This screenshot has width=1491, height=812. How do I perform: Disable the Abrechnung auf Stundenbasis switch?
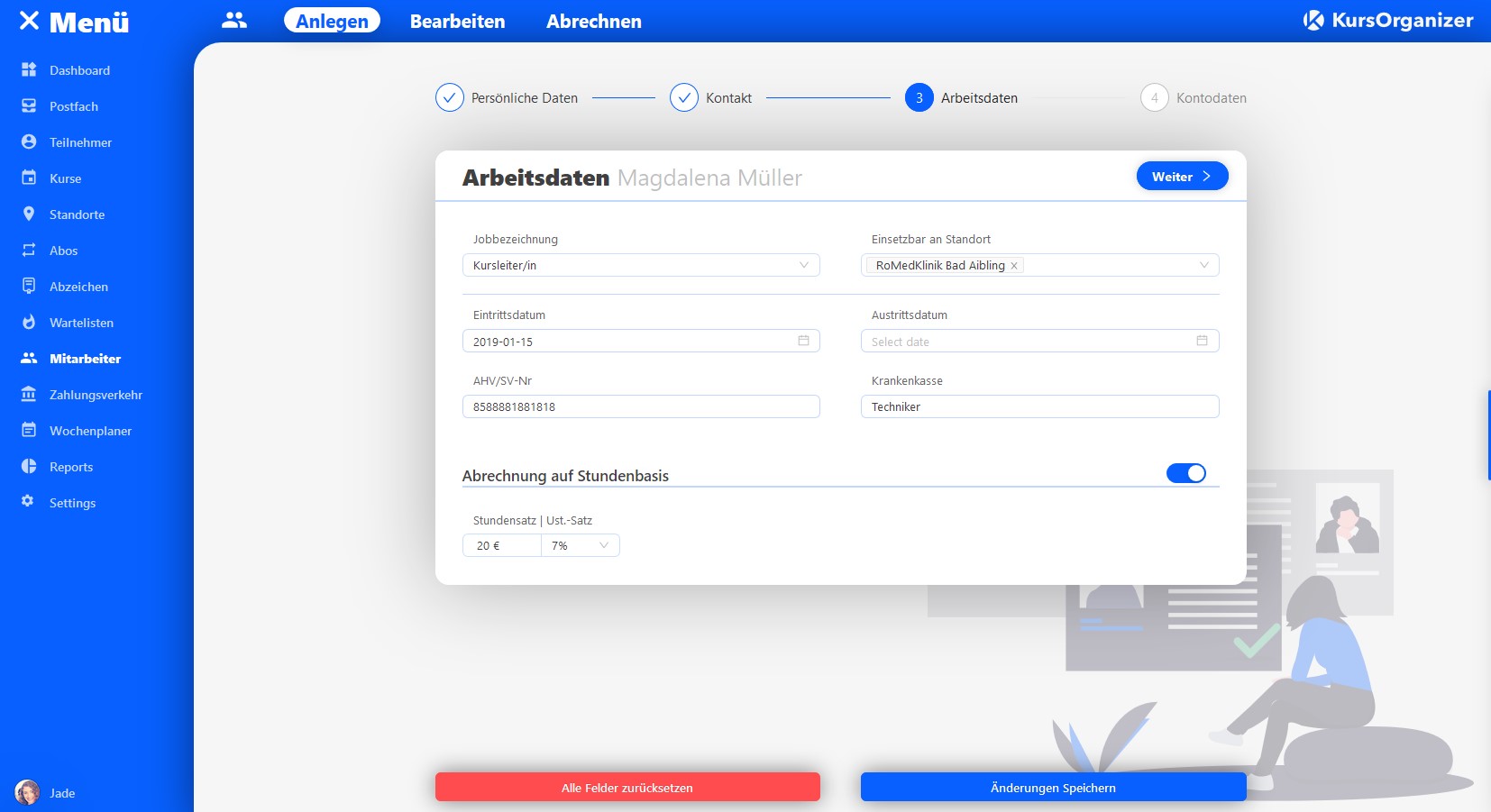point(1185,473)
